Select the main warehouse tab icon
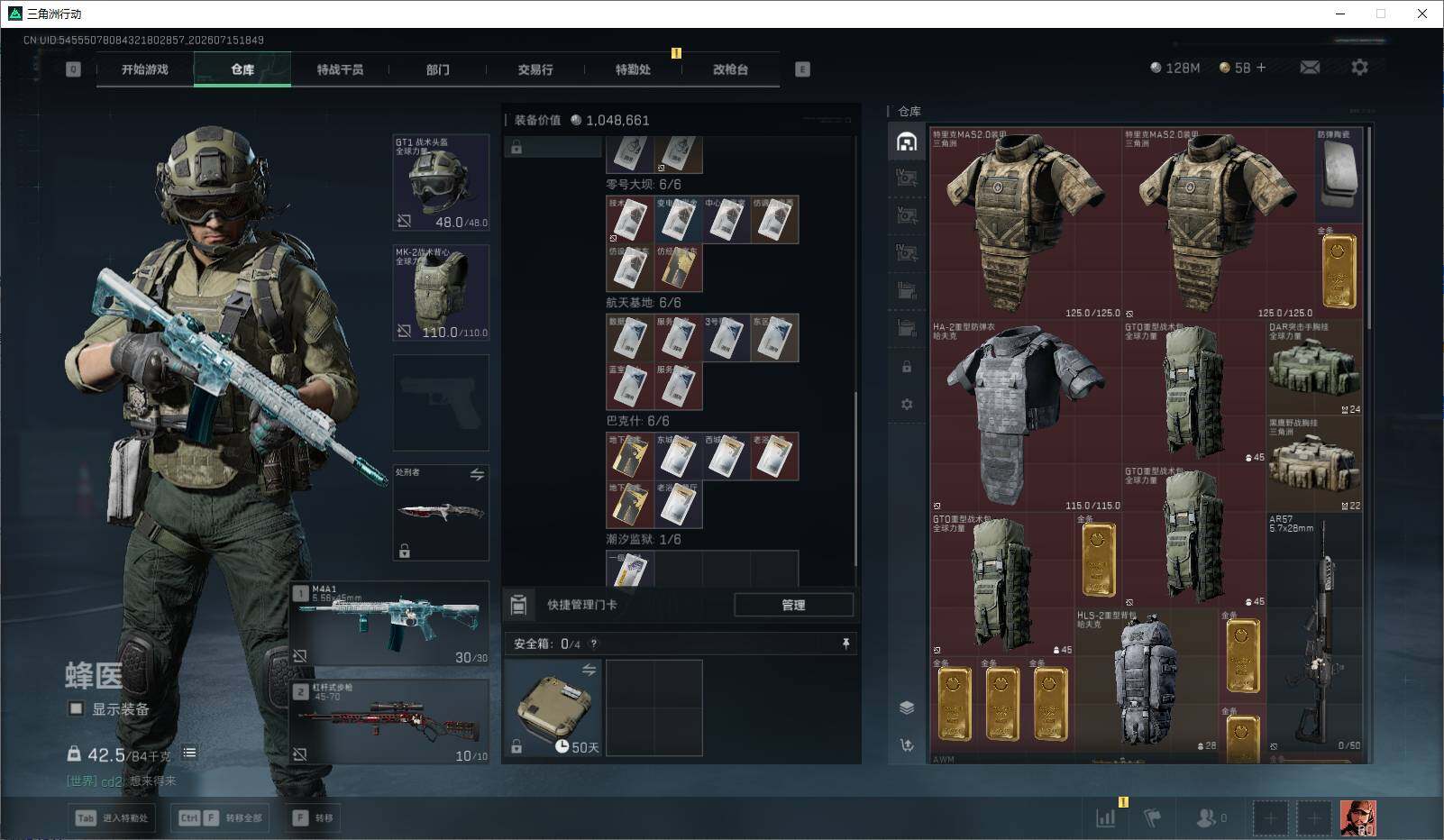 click(x=907, y=142)
